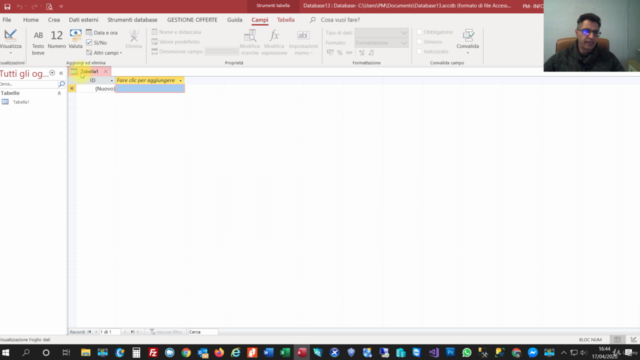The height and width of the screenshot is (360, 640).
Task: Switch to the Home tab
Action: tap(31, 20)
